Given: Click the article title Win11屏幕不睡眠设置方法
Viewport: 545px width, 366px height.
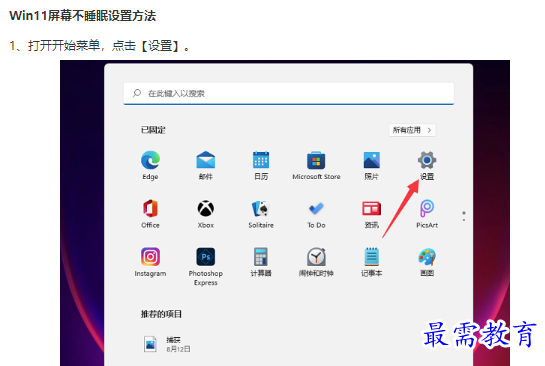Looking at the screenshot, I should click(x=83, y=16).
